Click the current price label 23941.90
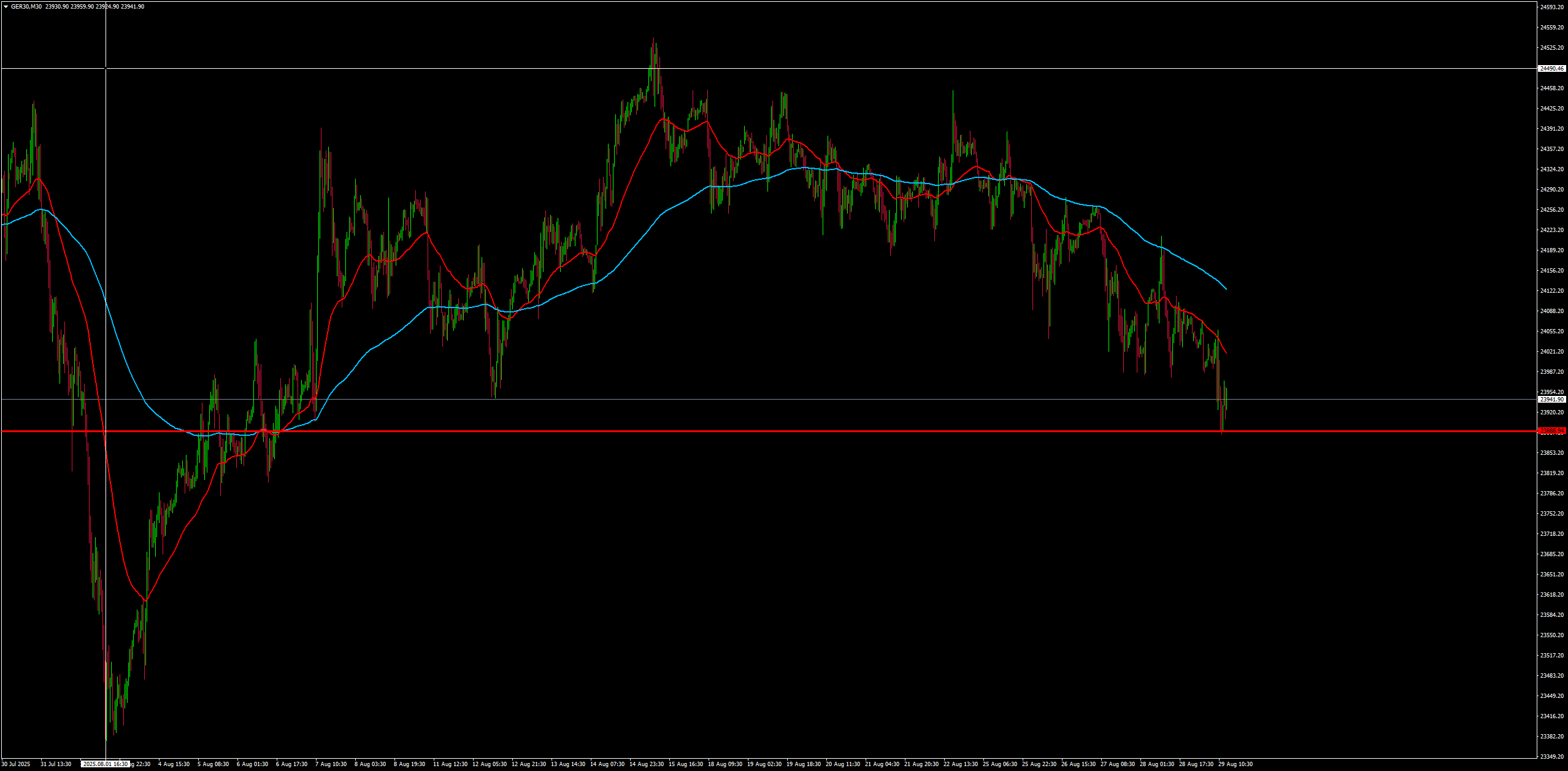The image size is (1568, 771). (1552, 400)
